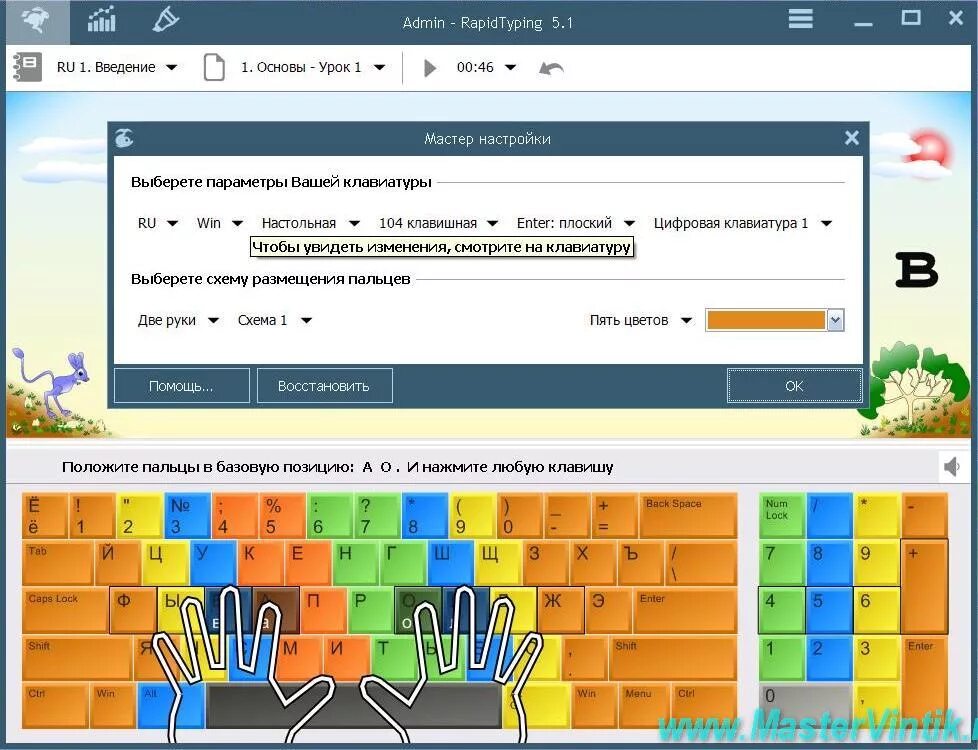Toggle keyboard sound speaker icon
Viewport: 978px width, 750px height.
952,466
